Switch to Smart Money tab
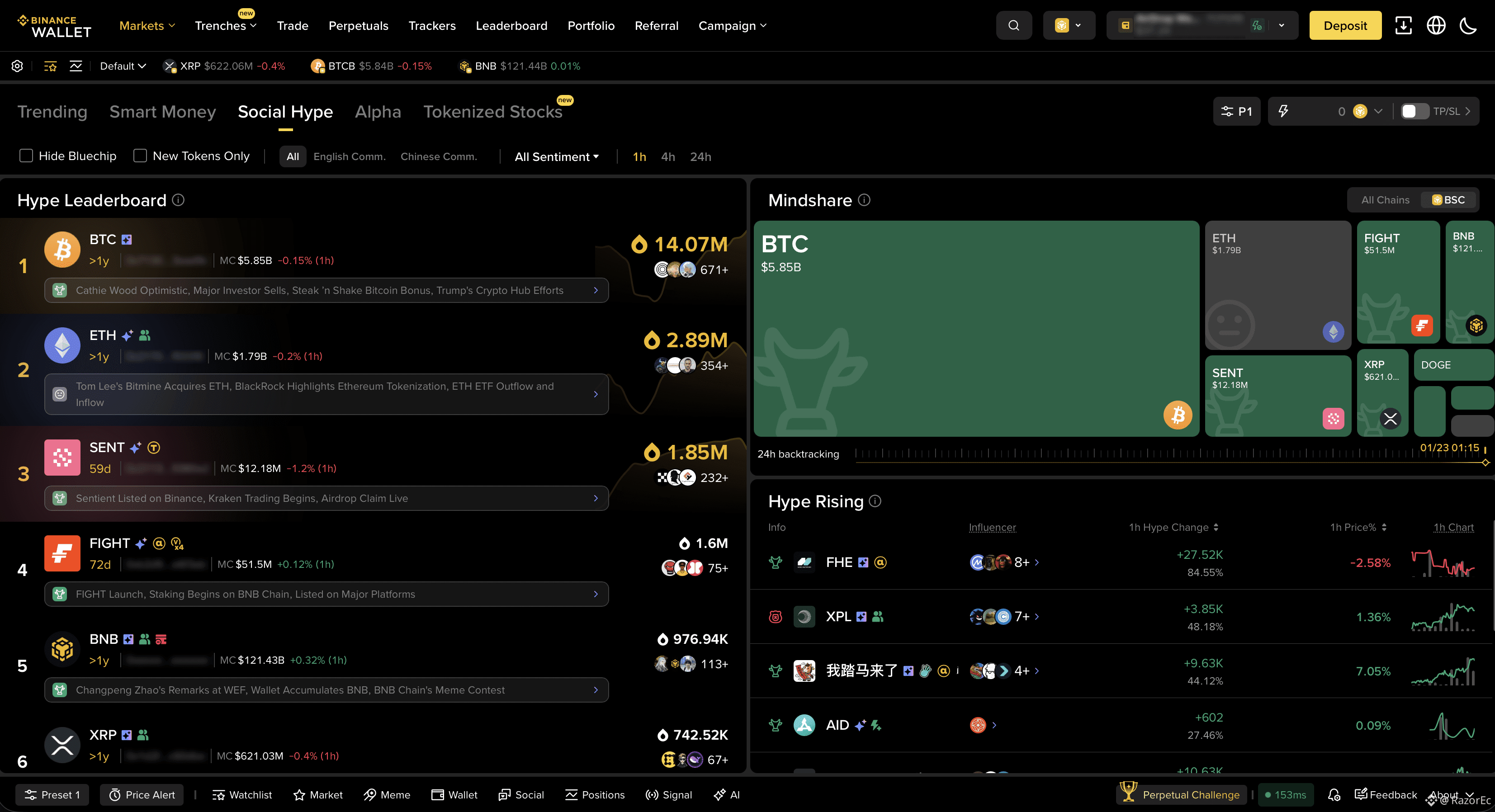Screen dimensions: 1495x812 tap(162, 111)
